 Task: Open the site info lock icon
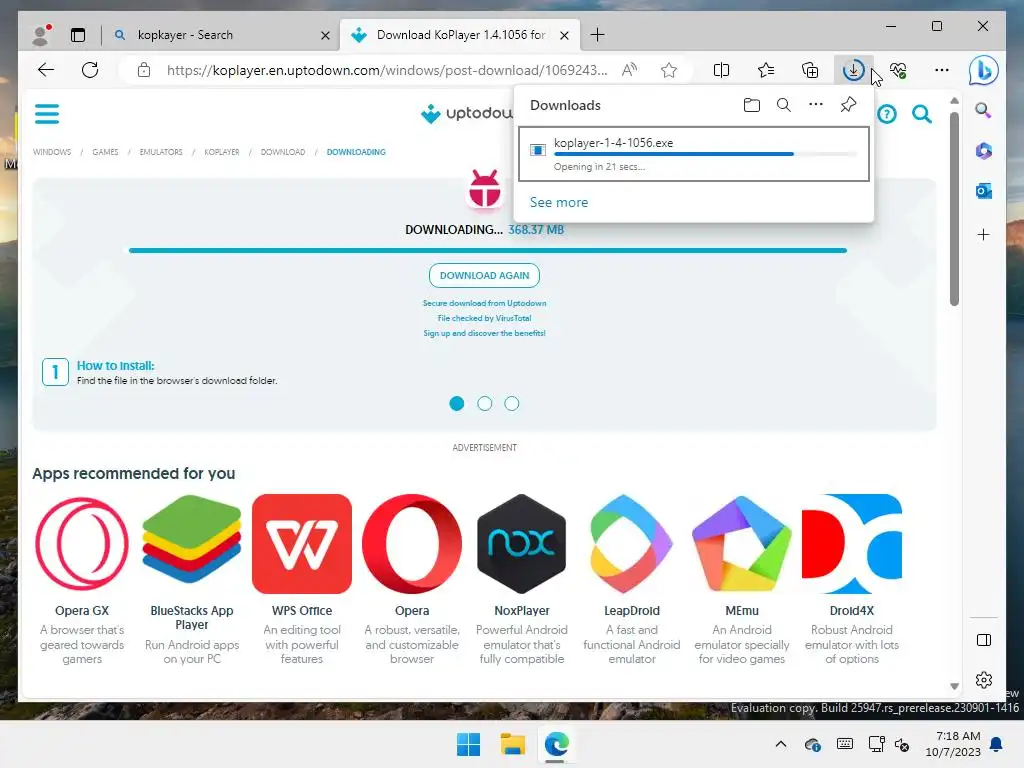144,70
